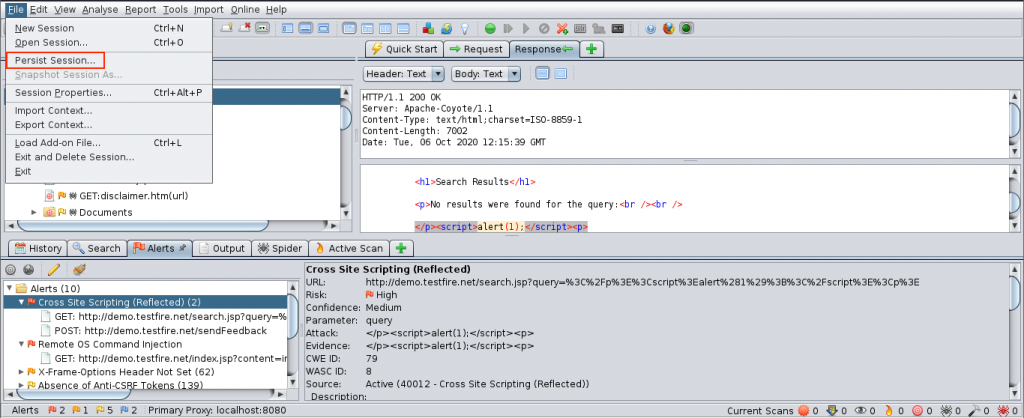Click the hammer forced browse status icon
The height and width of the screenshot is (418, 1024).
pos(973,411)
